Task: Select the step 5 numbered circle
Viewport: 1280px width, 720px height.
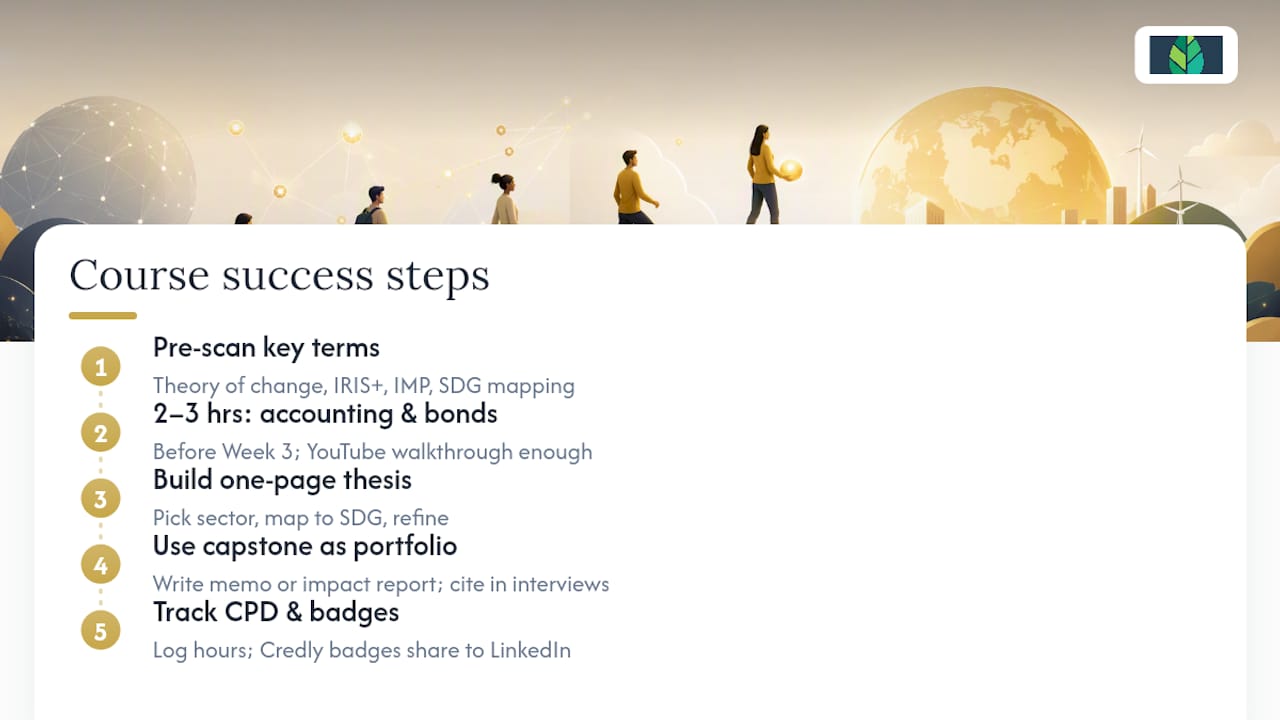Action: pos(100,631)
